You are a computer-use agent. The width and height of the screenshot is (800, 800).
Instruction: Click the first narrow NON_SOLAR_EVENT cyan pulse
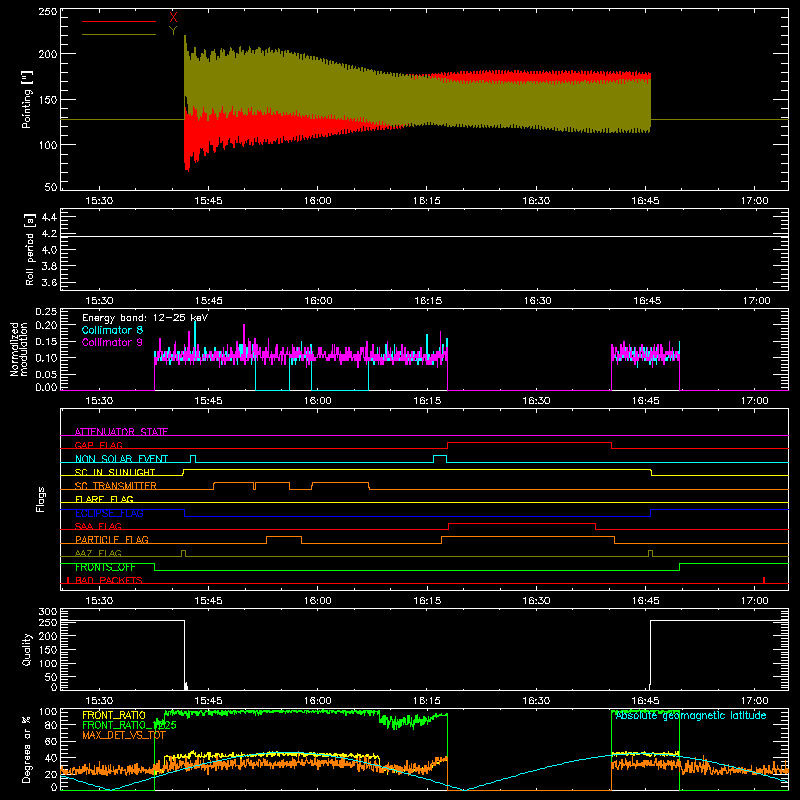click(x=193, y=459)
